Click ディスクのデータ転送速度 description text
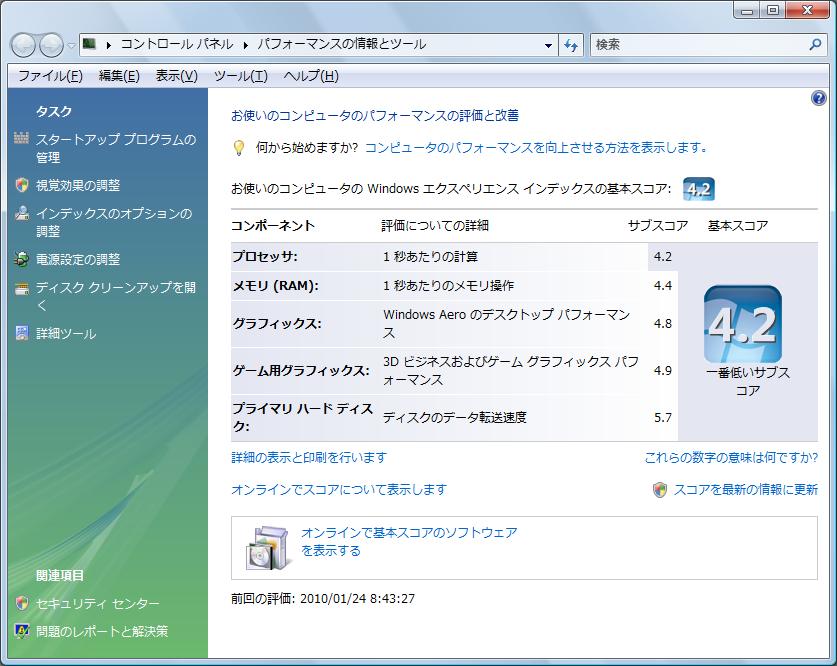This screenshot has width=837, height=666. pos(455,417)
